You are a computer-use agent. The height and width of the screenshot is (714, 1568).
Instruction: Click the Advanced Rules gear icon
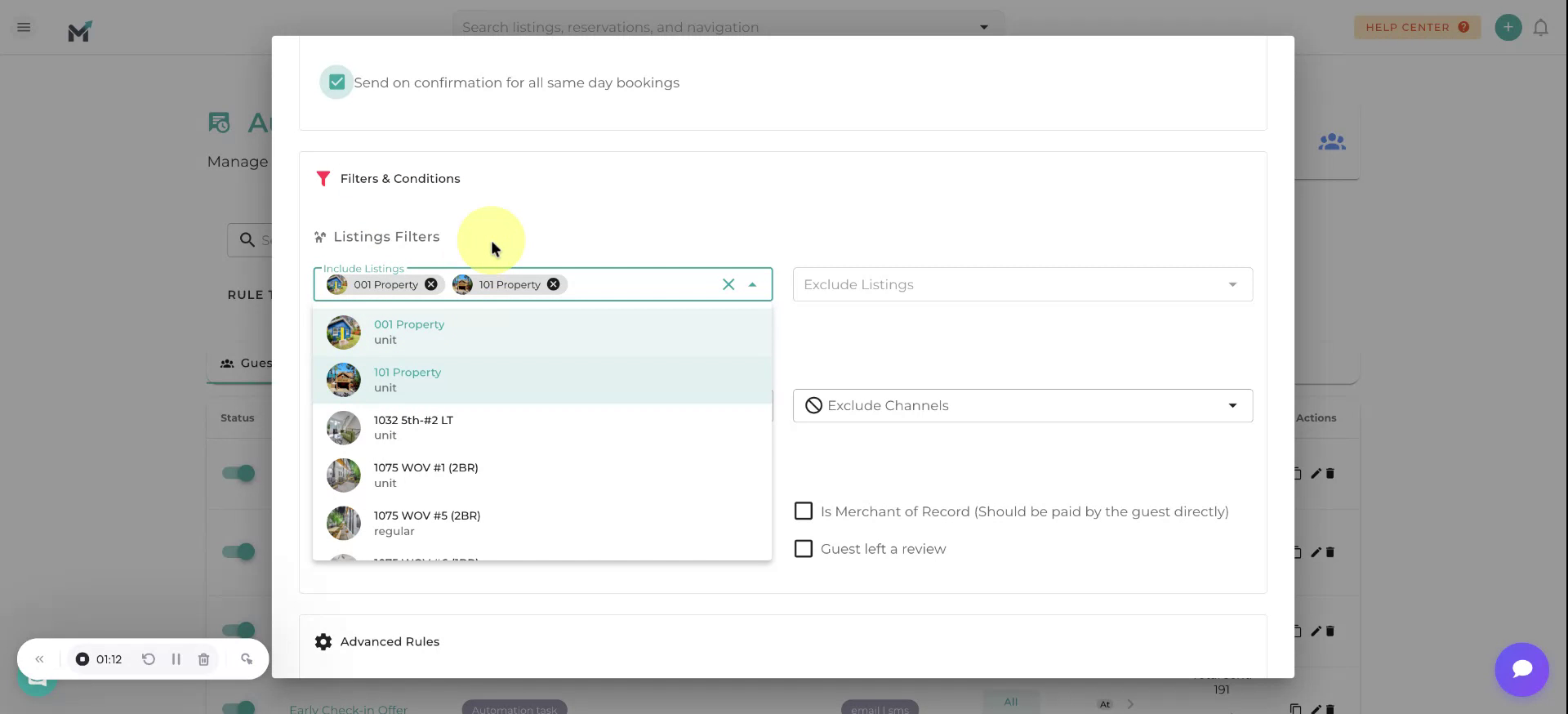[323, 642]
